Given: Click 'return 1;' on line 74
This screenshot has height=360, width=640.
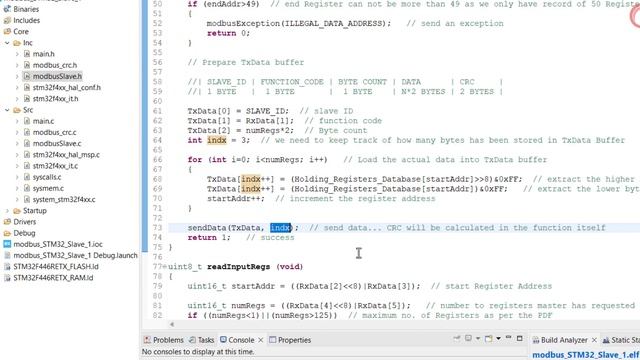Looking at the screenshot, I should [x=209, y=238].
